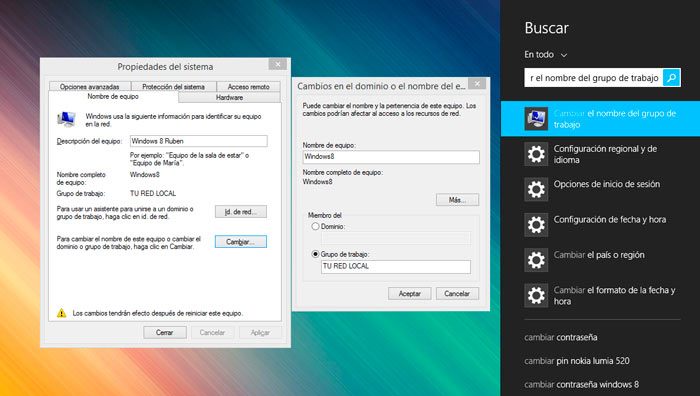Click the Nombre de equipo field containing Windows8

391,157
